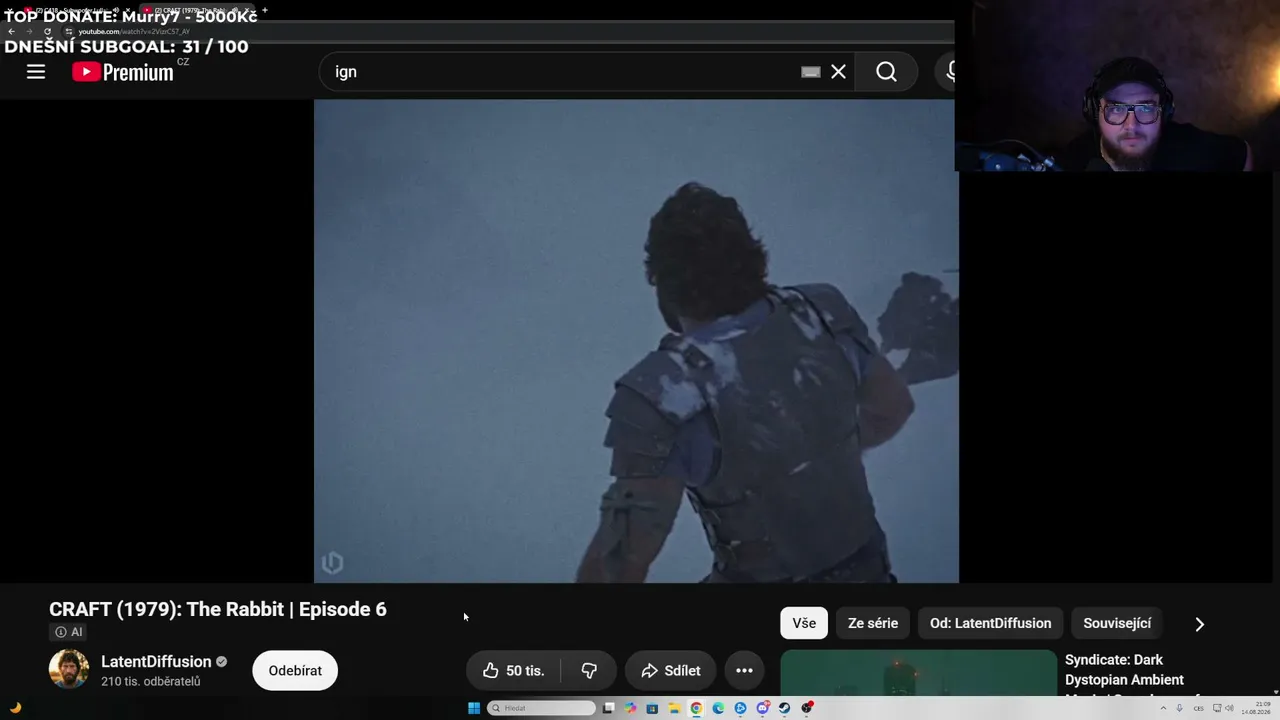Open the YouTube hamburger guide menu

pyautogui.click(x=36, y=72)
